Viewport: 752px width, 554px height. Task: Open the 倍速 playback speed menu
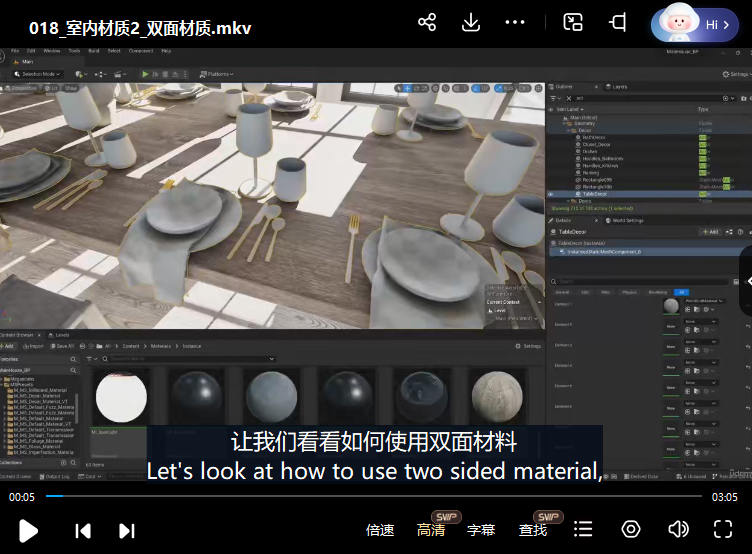point(380,530)
